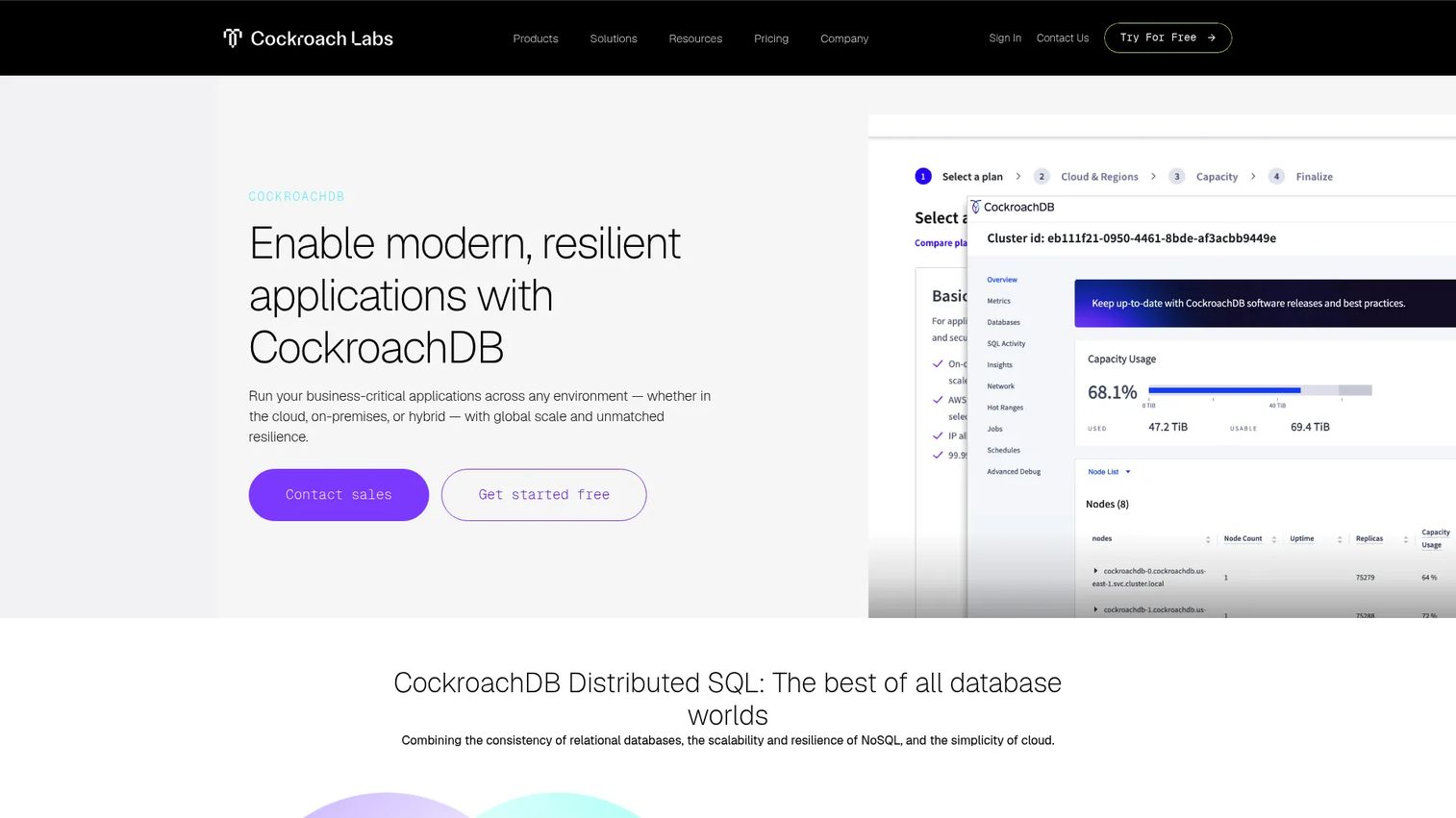Click the 'Enable modern, resilient applications' headline
Viewport: 1456px width, 818px height.
465,295
